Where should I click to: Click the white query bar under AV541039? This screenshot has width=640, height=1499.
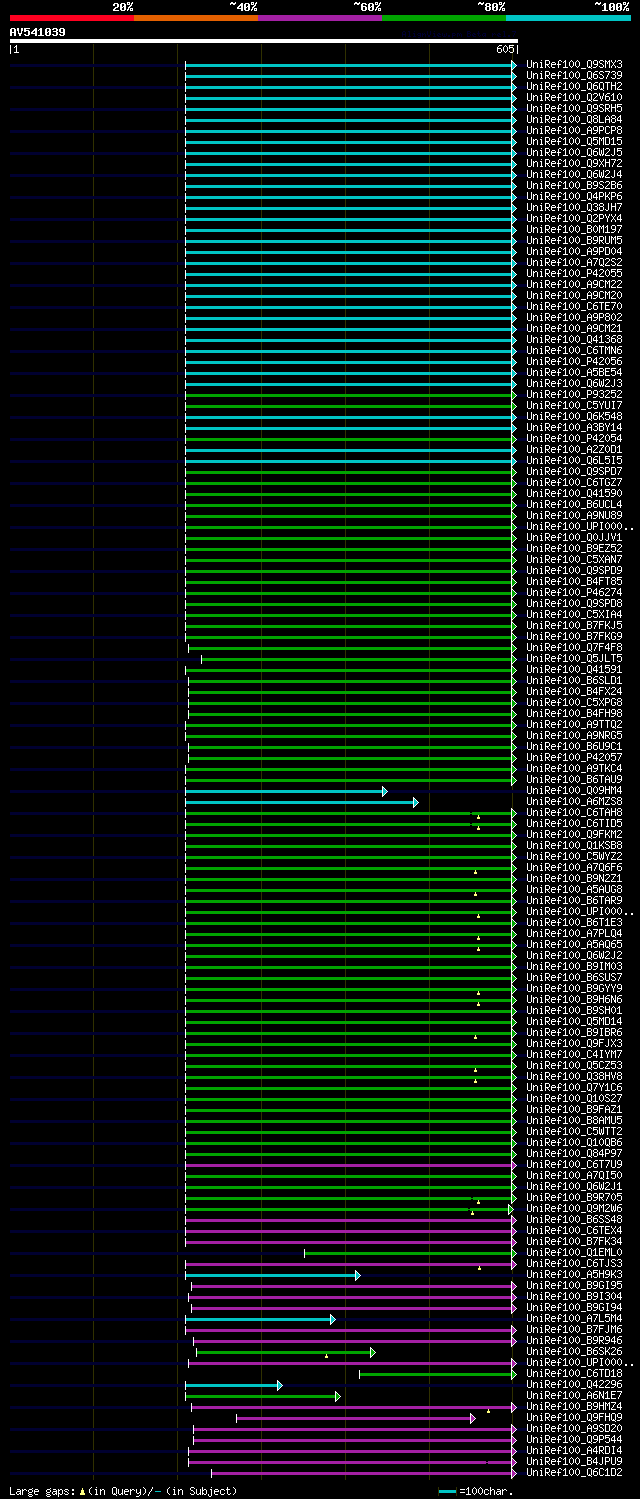pyautogui.click(x=264, y=41)
